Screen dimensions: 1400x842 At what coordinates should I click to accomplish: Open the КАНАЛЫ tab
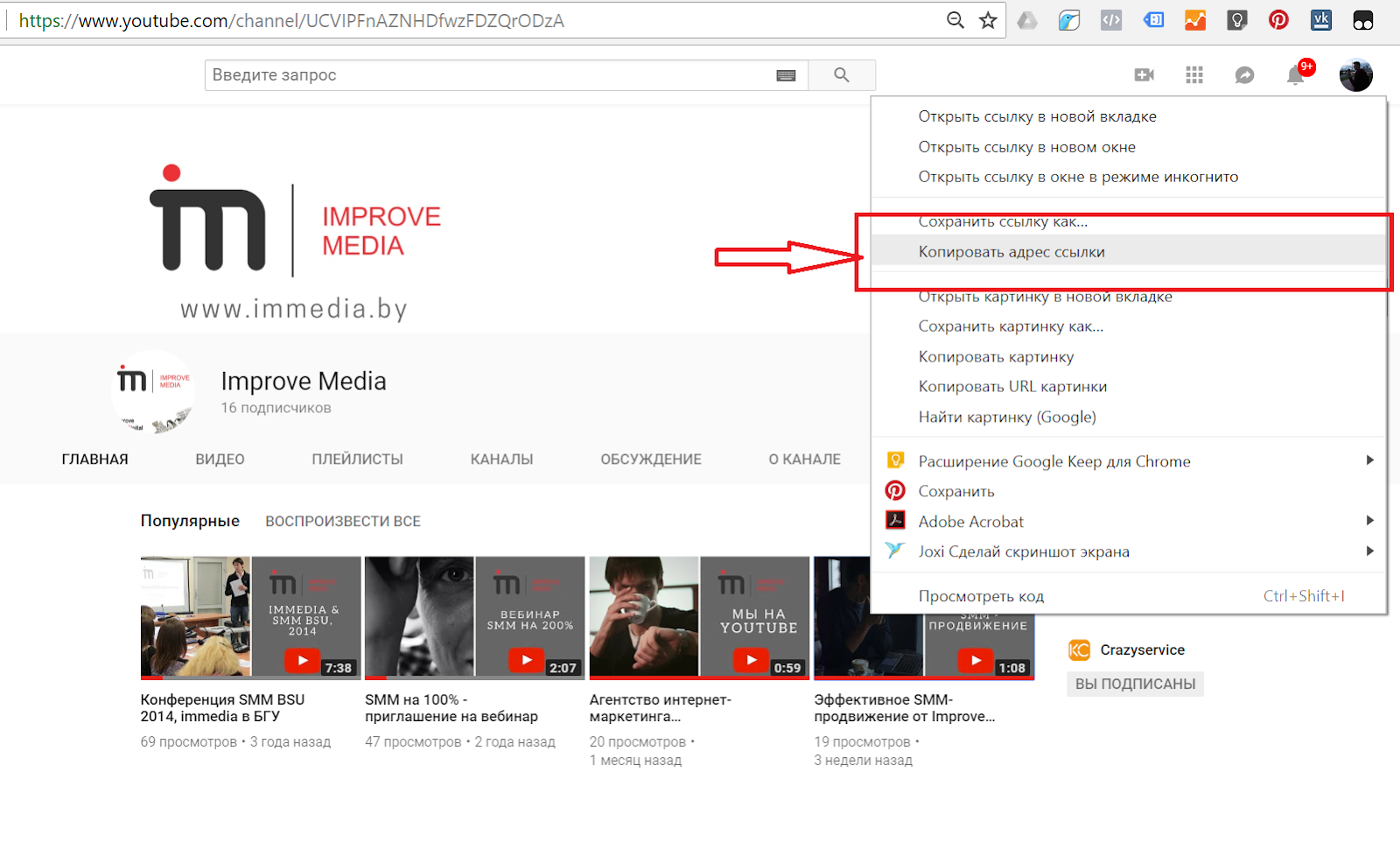tap(501, 460)
